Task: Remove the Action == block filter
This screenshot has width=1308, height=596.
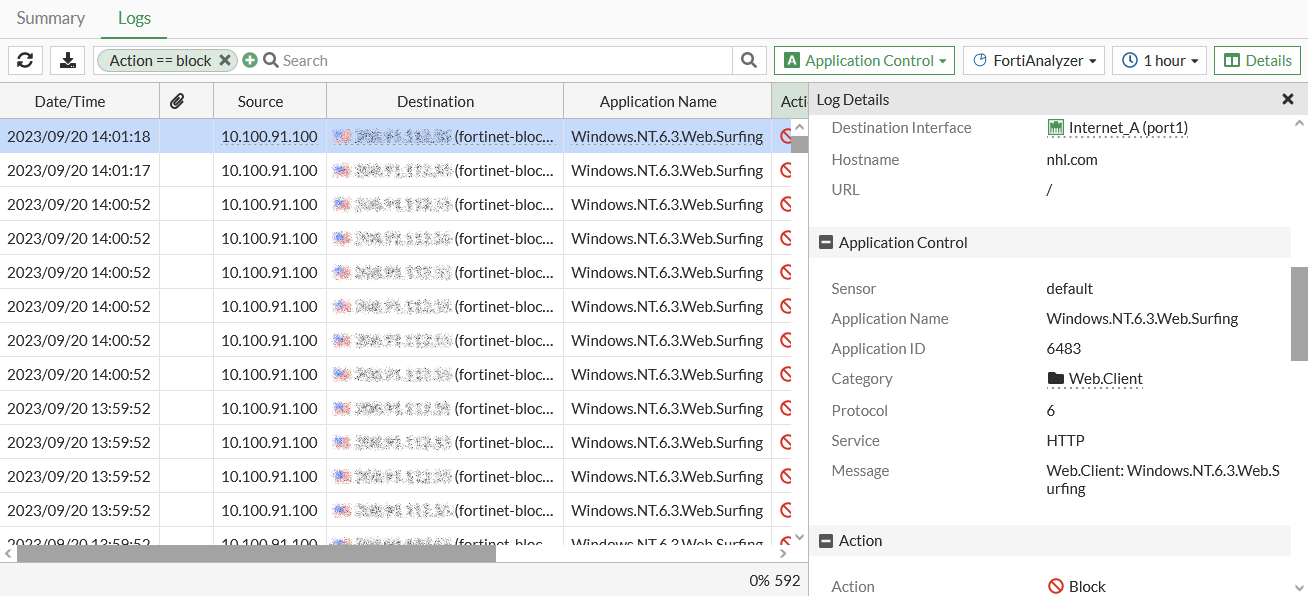Action: (226, 60)
